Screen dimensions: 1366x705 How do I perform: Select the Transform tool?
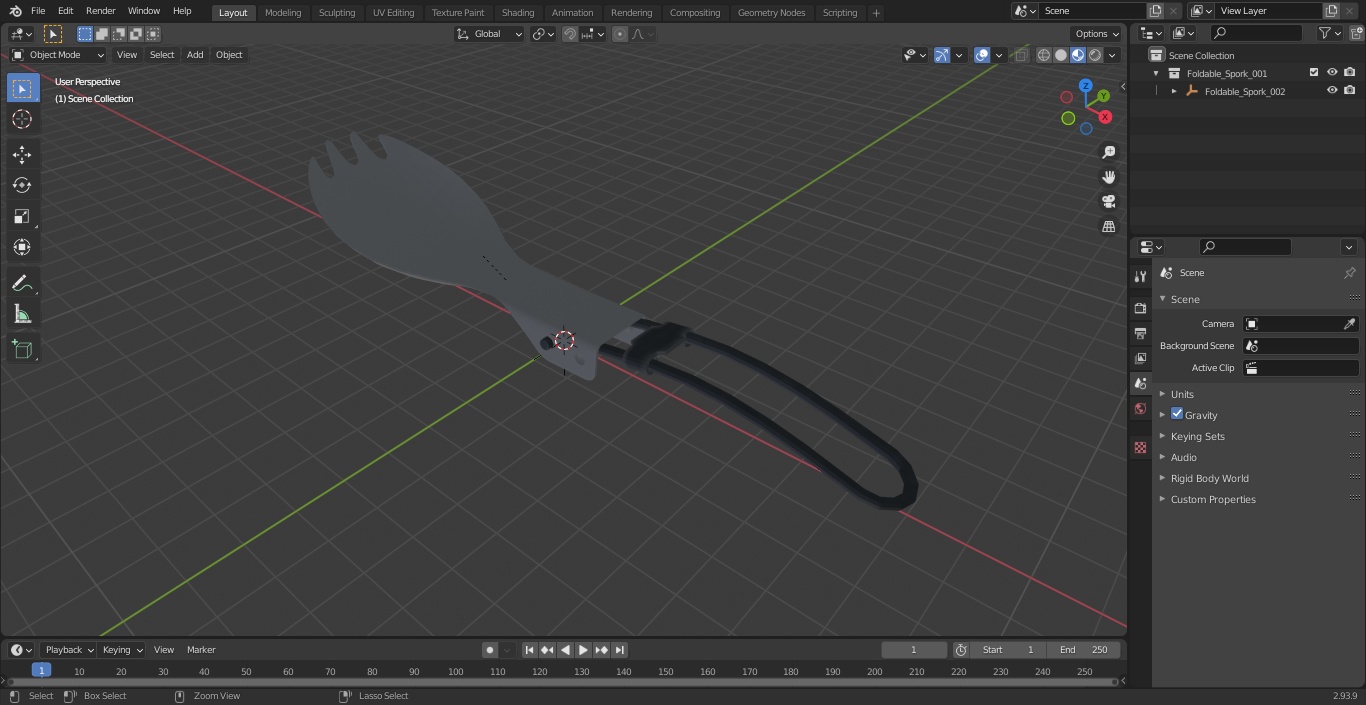(x=22, y=247)
